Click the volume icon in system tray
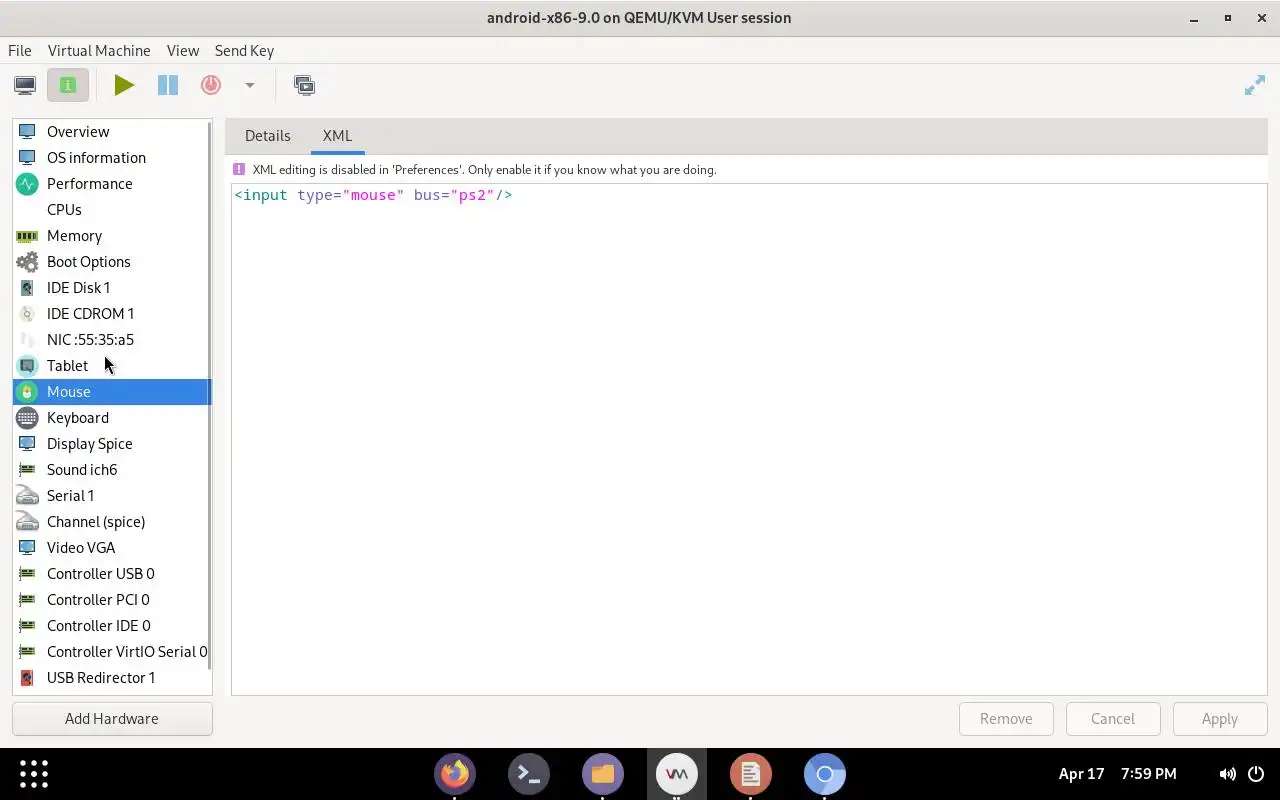 1227,774
